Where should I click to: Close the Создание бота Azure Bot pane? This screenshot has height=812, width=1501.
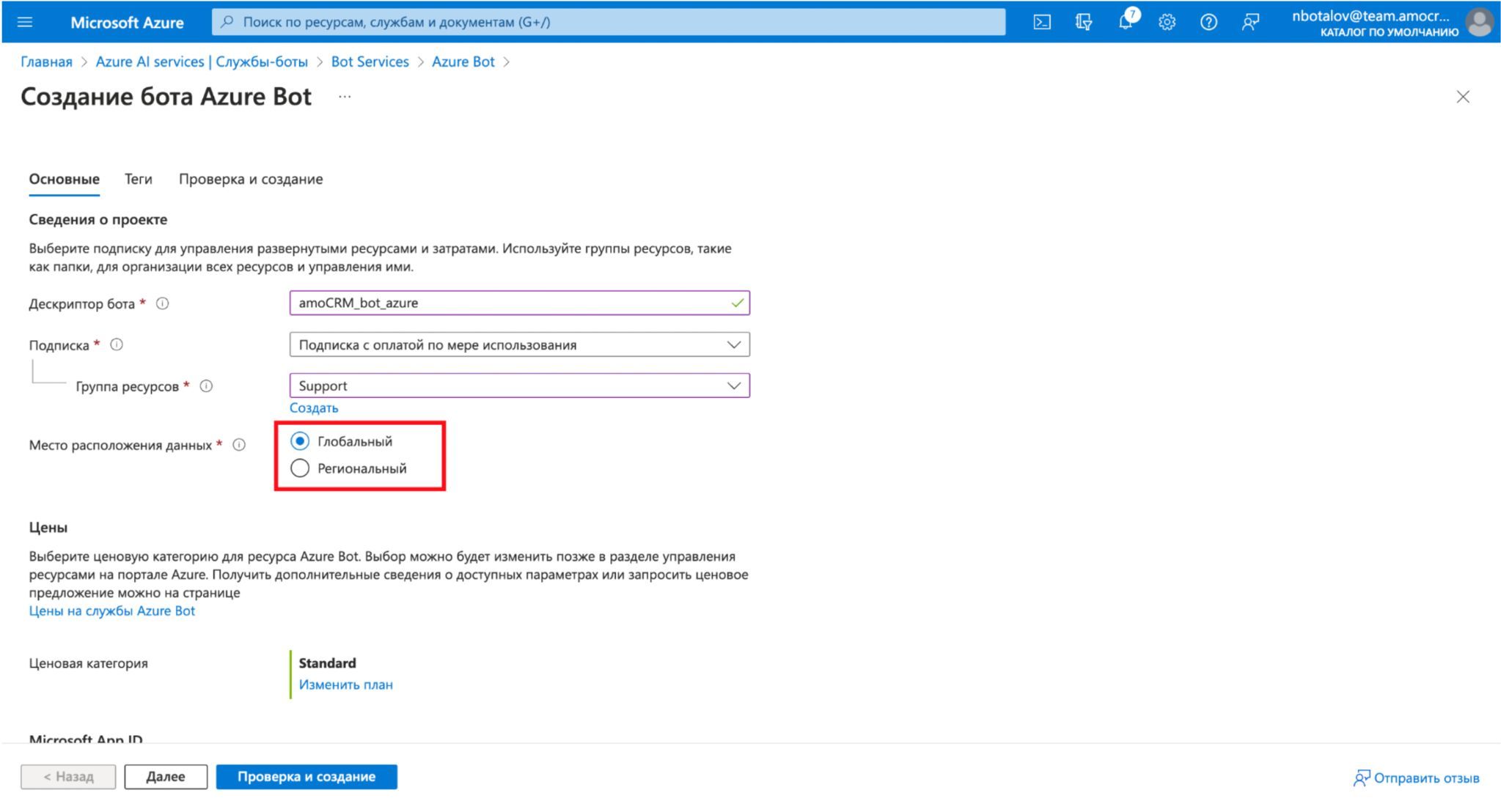coord(1463,97)
